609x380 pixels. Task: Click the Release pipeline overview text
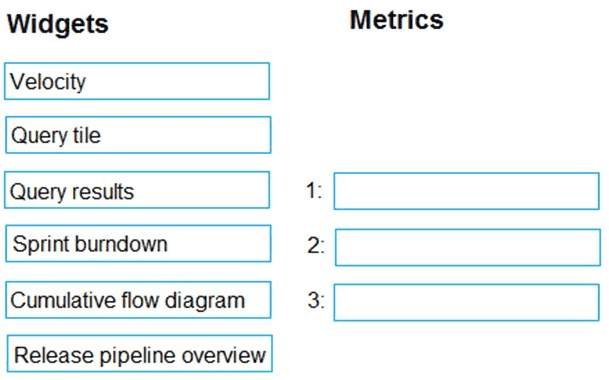click(140, 355)
